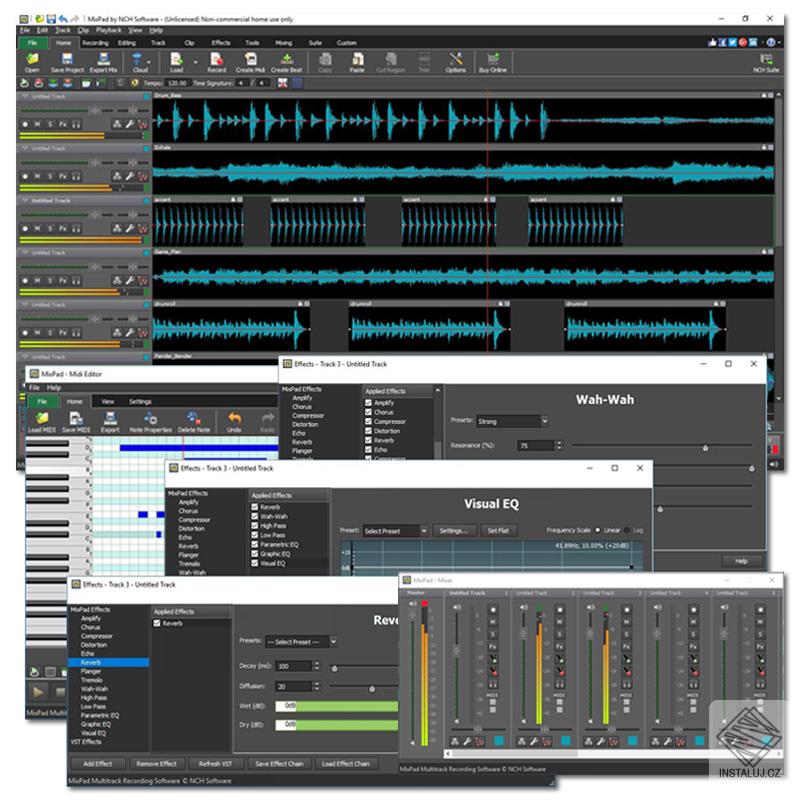Open the Settings tab in Midi Editor

coord(140,402)
